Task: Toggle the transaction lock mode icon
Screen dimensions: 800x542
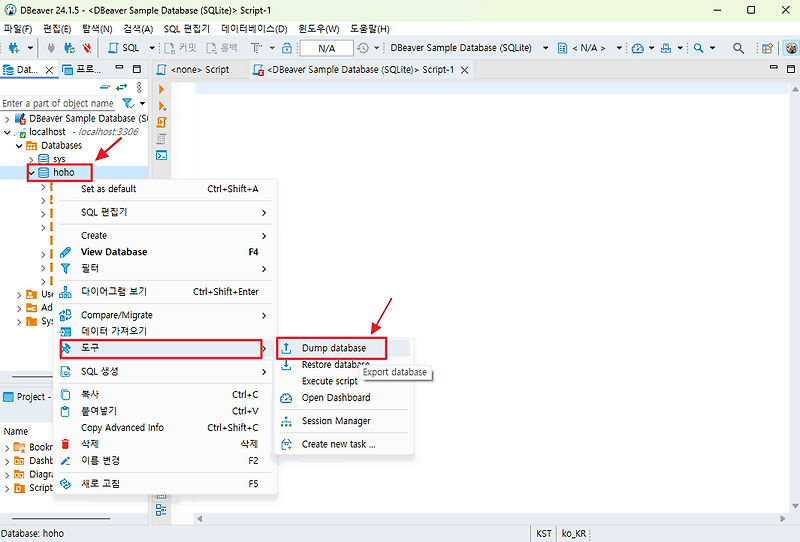Action: (287, 48)
